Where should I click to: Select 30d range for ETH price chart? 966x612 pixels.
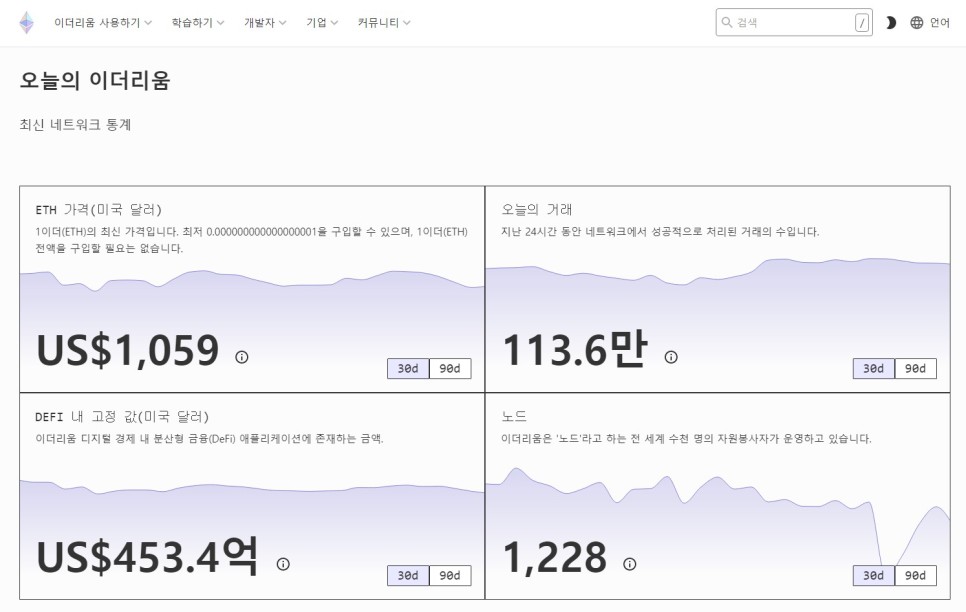pyautogui.click(x=408, y=369)
